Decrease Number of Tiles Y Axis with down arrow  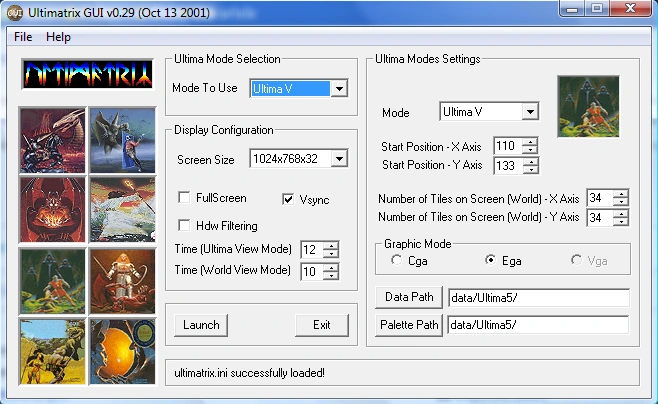(621, 222)
